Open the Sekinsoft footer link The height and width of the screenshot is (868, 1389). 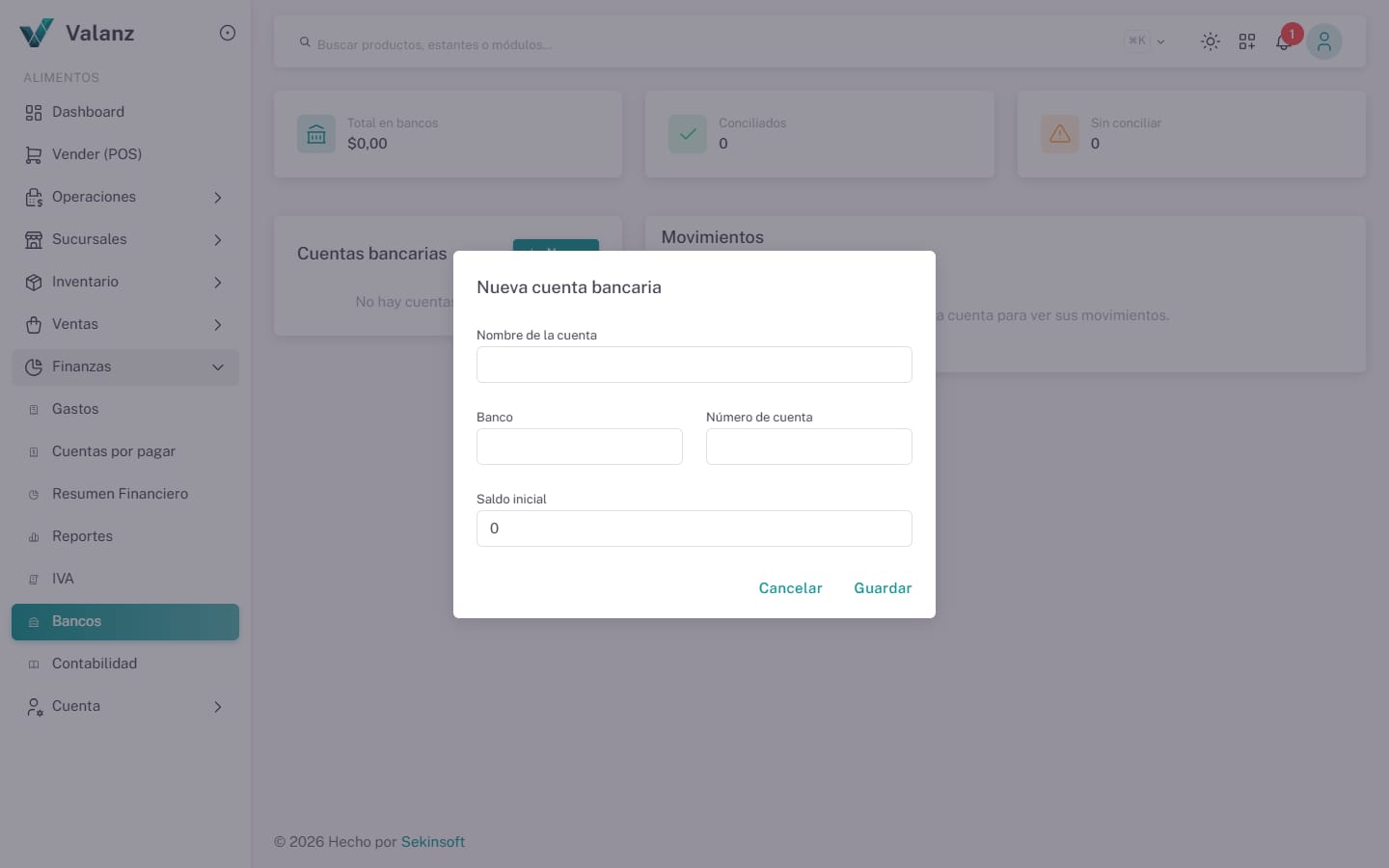(x=433, y=842)
